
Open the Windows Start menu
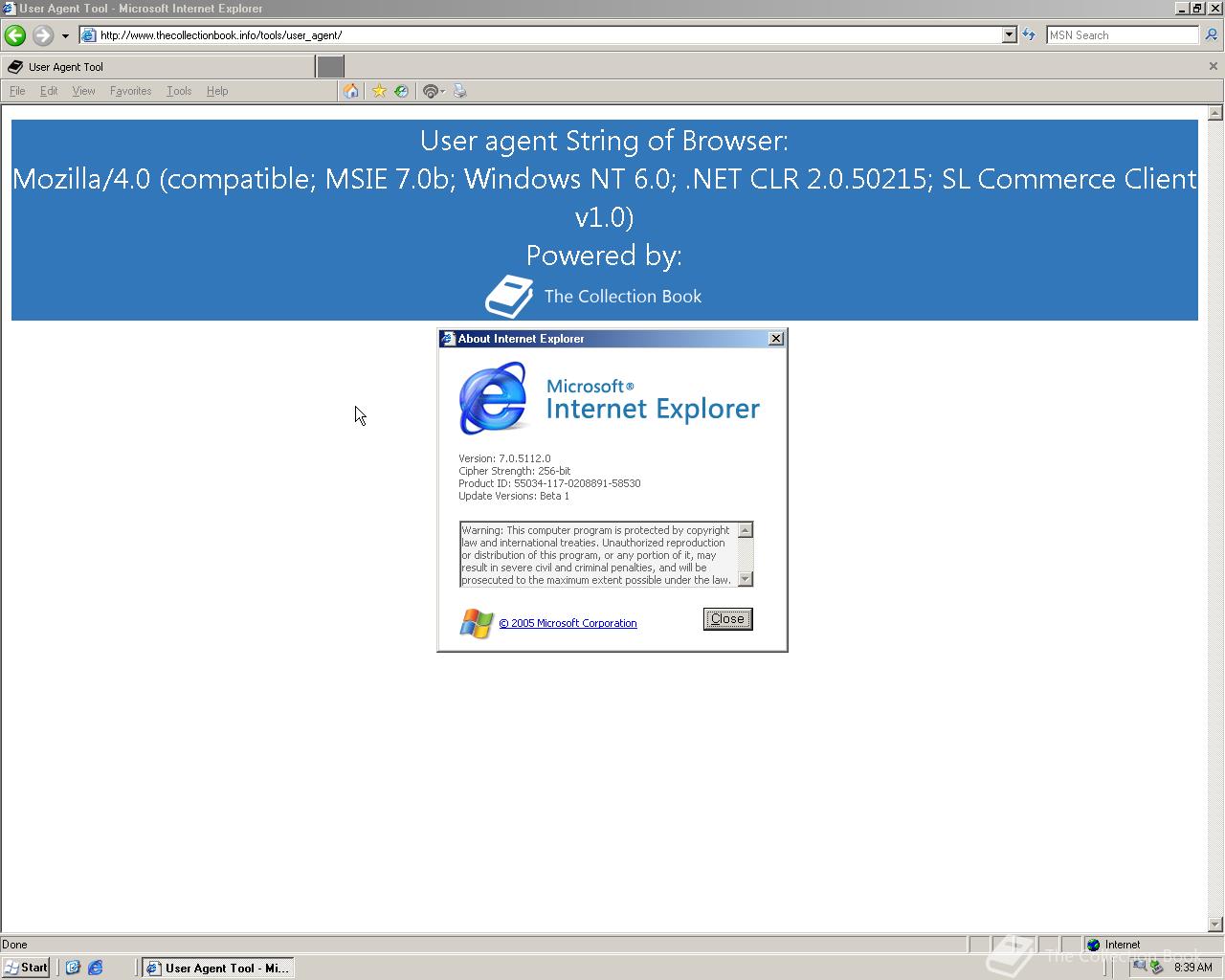[26, 968]
